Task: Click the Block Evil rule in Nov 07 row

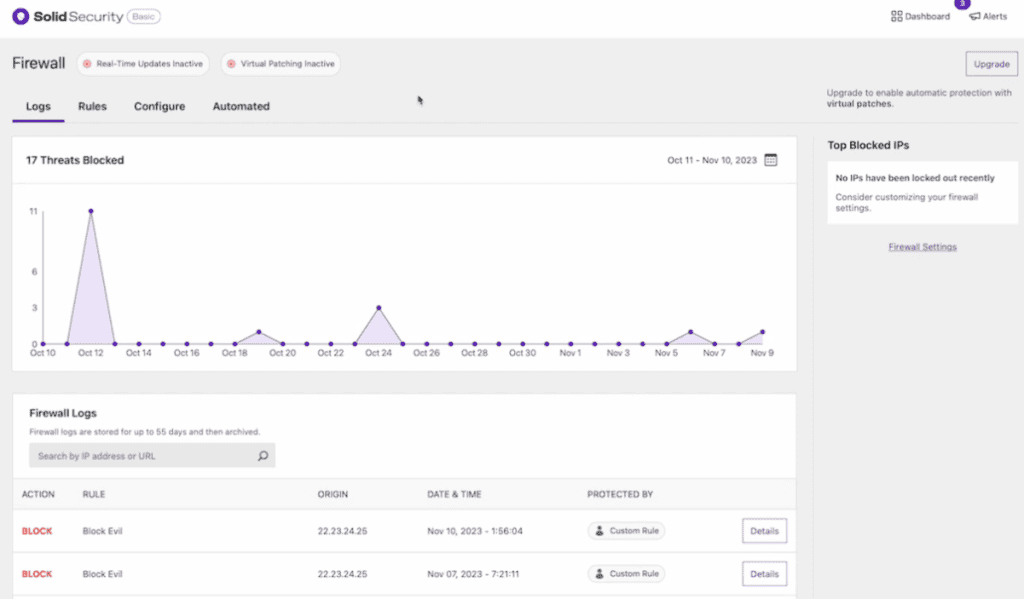Action: point(103,574)
